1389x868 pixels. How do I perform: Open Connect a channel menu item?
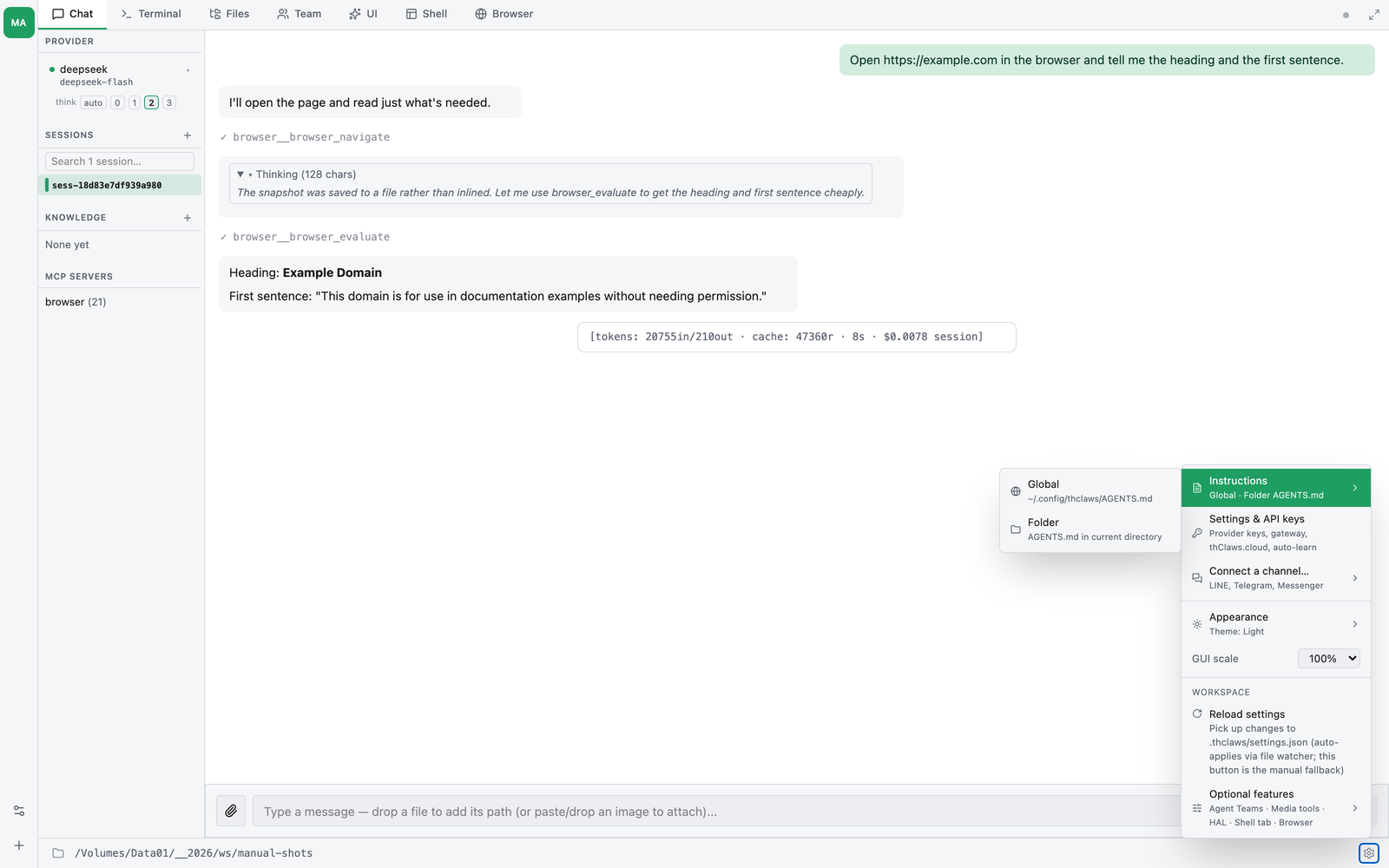1276,578
